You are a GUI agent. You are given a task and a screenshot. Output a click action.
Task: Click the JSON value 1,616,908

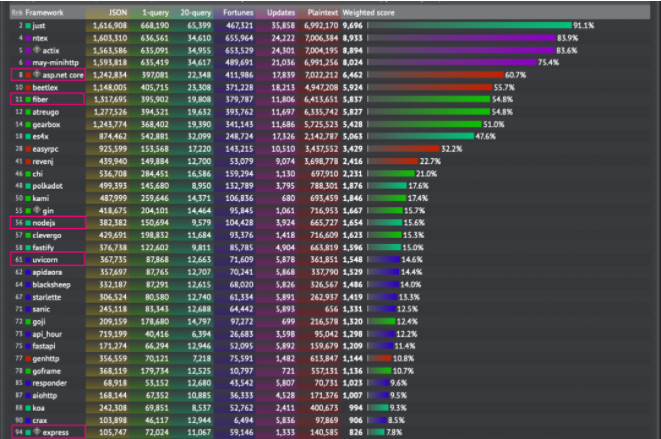click(110, 26)
